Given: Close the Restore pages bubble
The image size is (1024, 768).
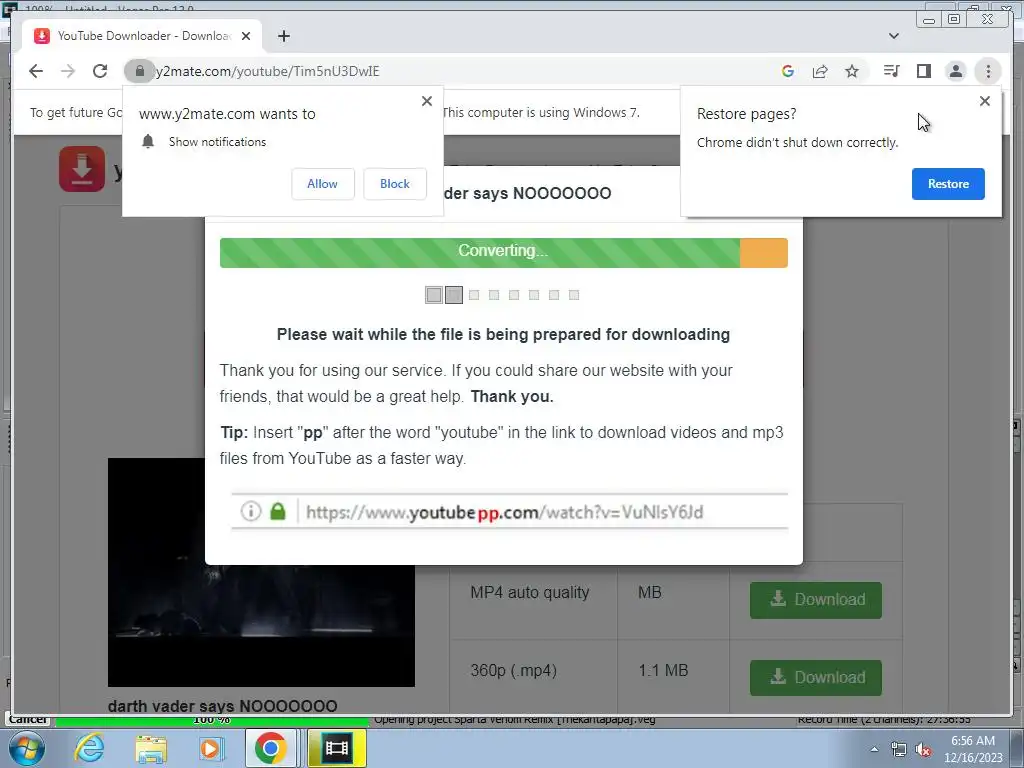Looking at the screenshot, I should (984, 101).
